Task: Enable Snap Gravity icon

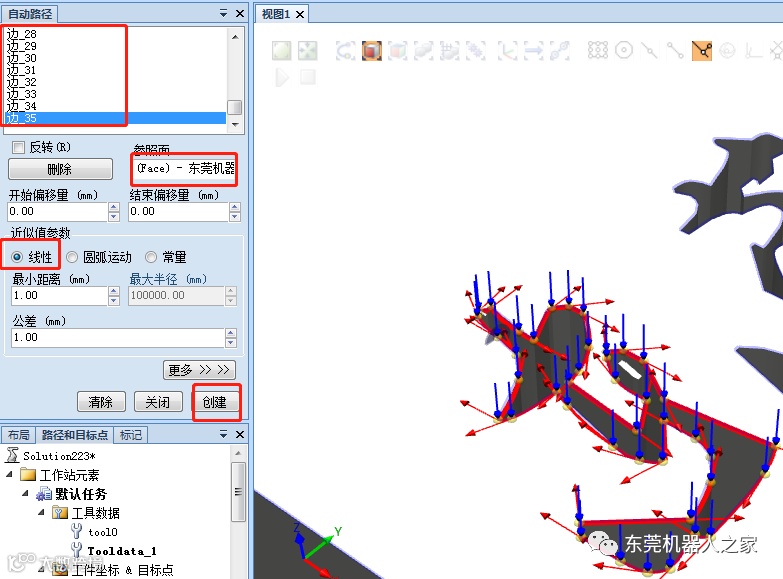Action: tap(728, 50)
